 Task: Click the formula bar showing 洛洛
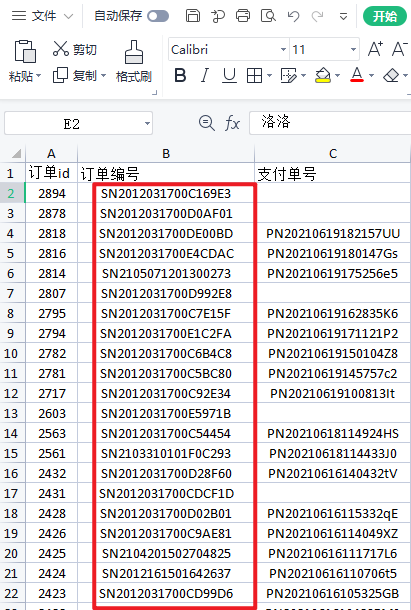click(x=330, y=123)
